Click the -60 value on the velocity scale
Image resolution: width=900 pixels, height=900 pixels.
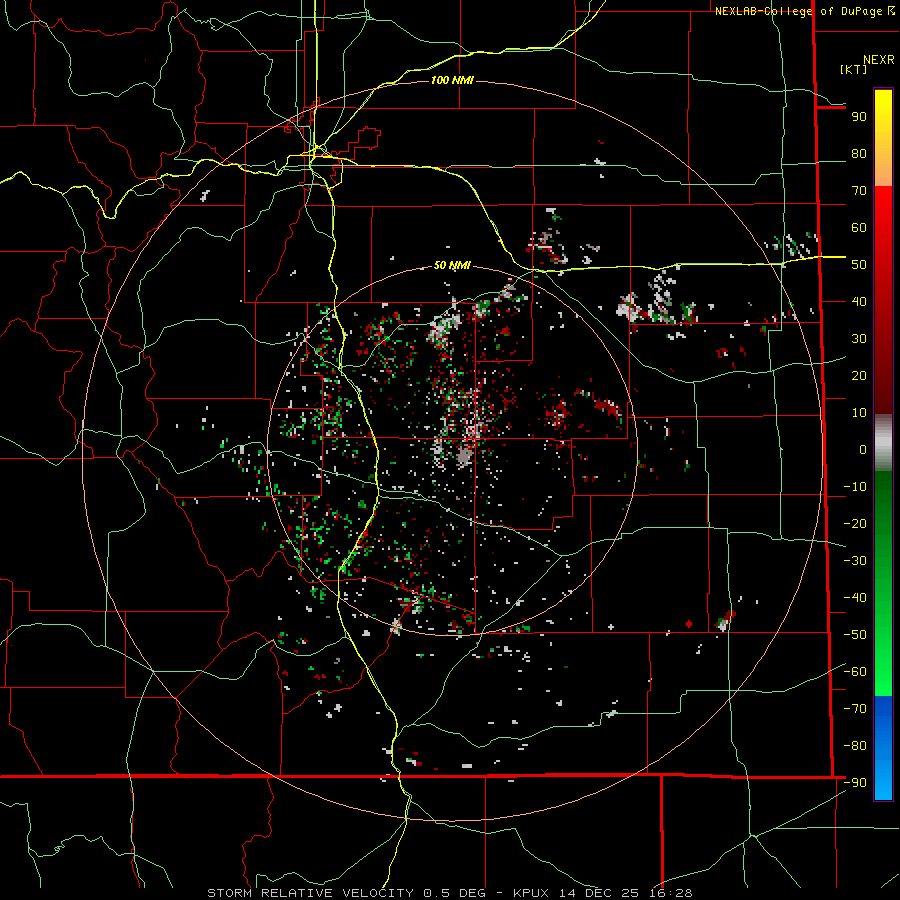click(x=855, y=672)
